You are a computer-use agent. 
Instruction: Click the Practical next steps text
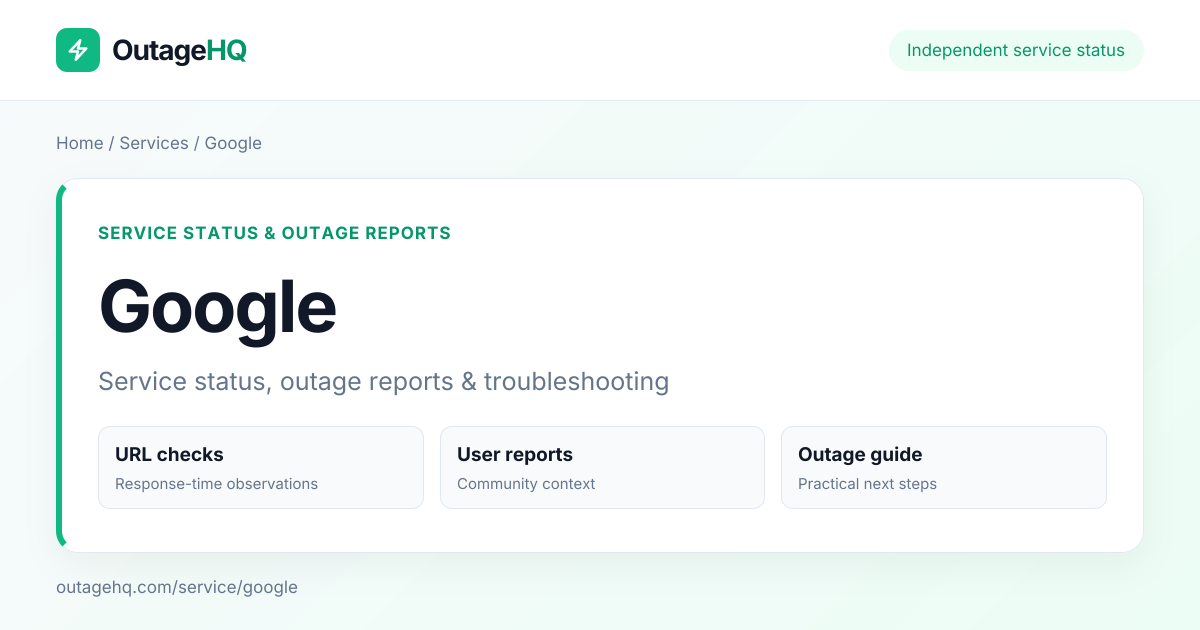pyautogui.click(x=867, y=484)
